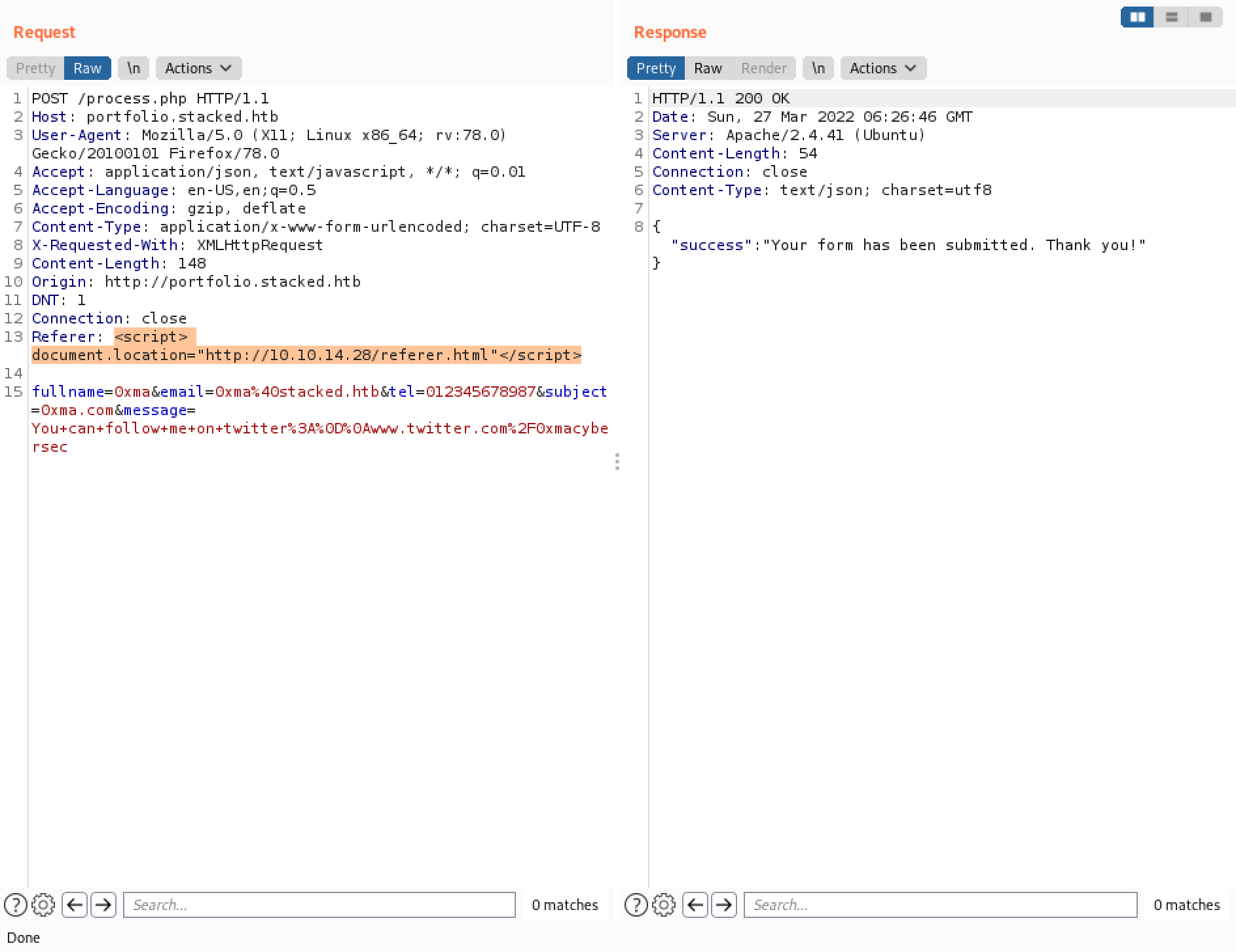This screenshot has height=952, width=1236.
Task: Click the Response 0 matches label
Action: click(x=1187, y=905)
